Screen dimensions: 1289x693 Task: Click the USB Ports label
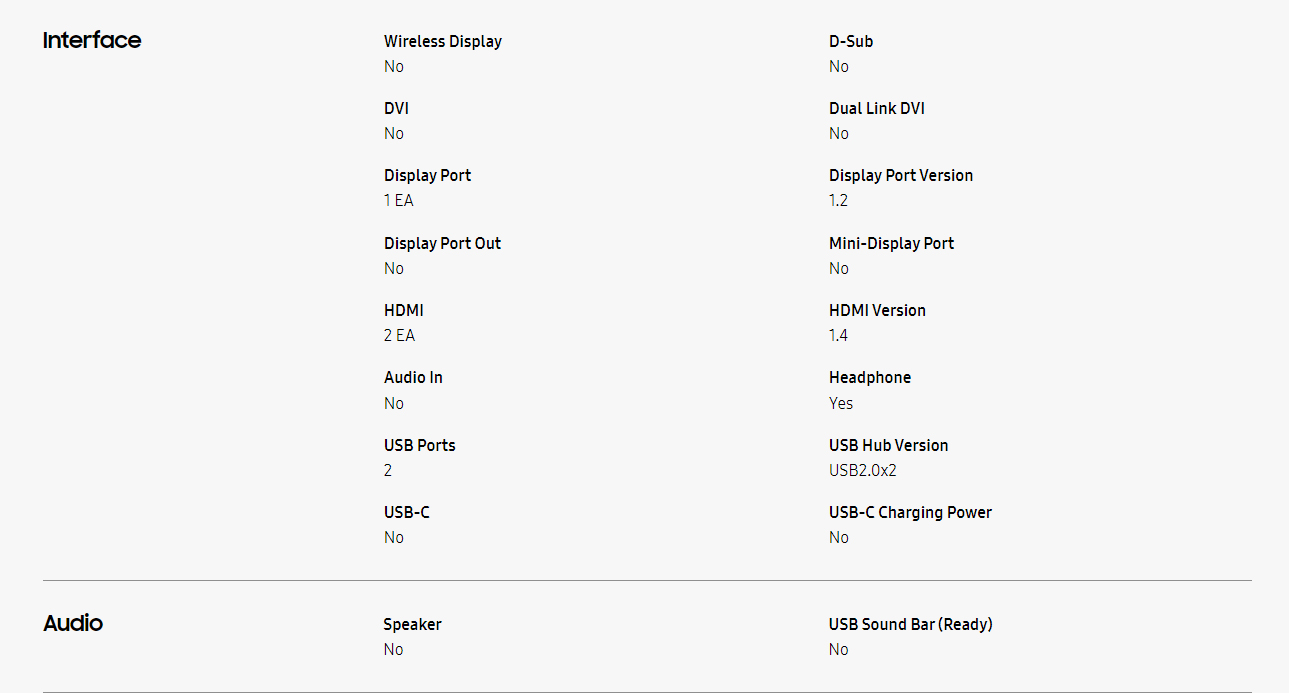click(419, 445)
